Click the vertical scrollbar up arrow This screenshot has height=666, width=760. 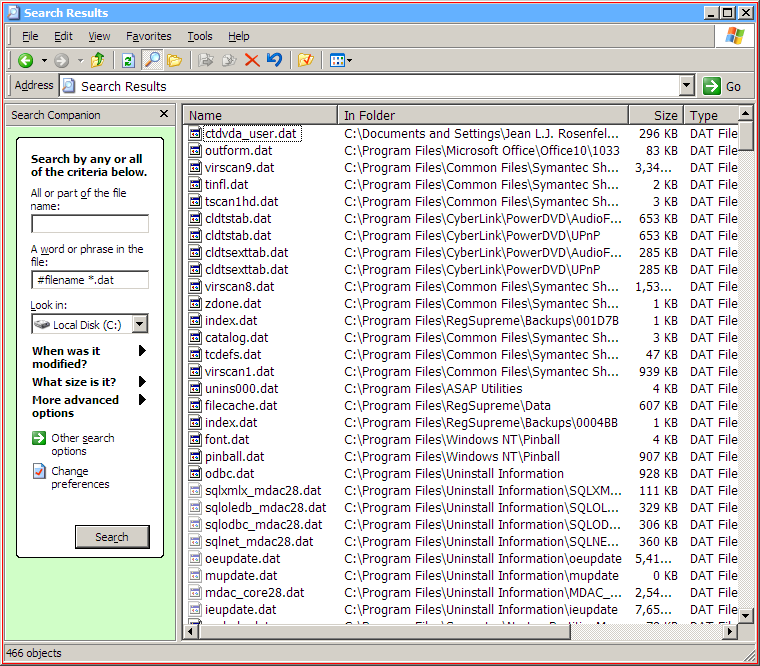(745, 113)
